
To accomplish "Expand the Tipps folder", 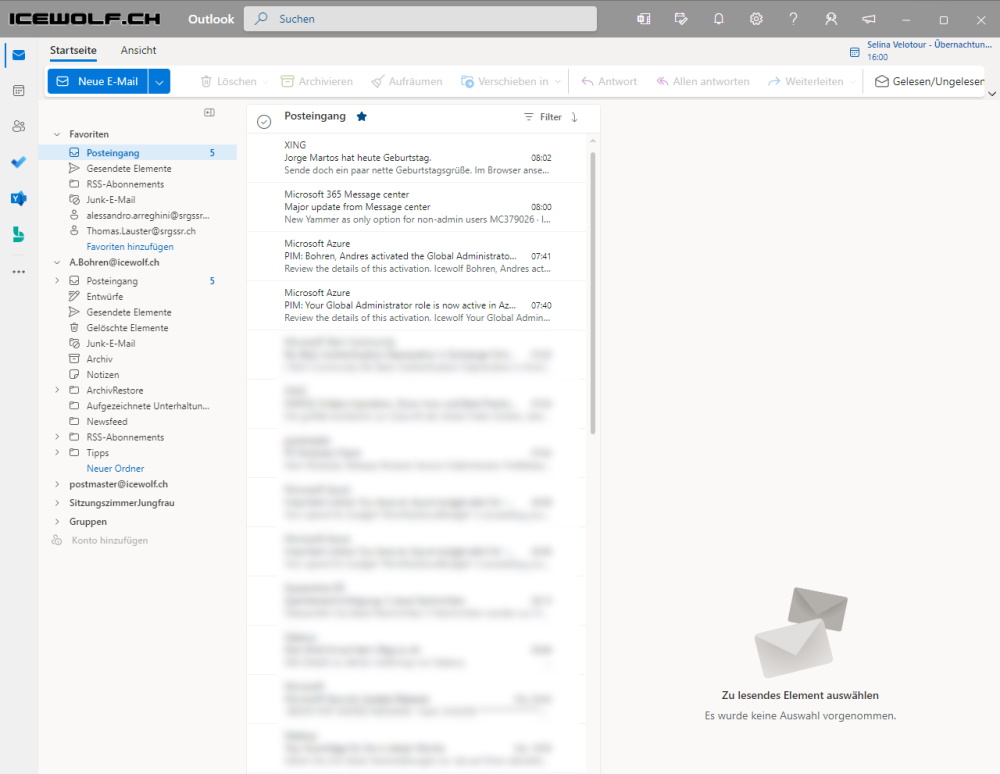I will coord(57,453).
